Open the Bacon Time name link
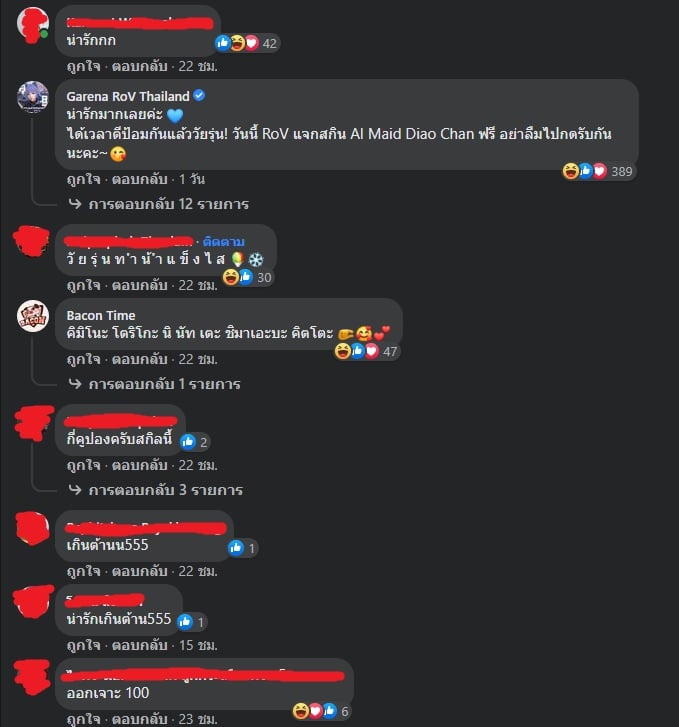 coord(101,315)
